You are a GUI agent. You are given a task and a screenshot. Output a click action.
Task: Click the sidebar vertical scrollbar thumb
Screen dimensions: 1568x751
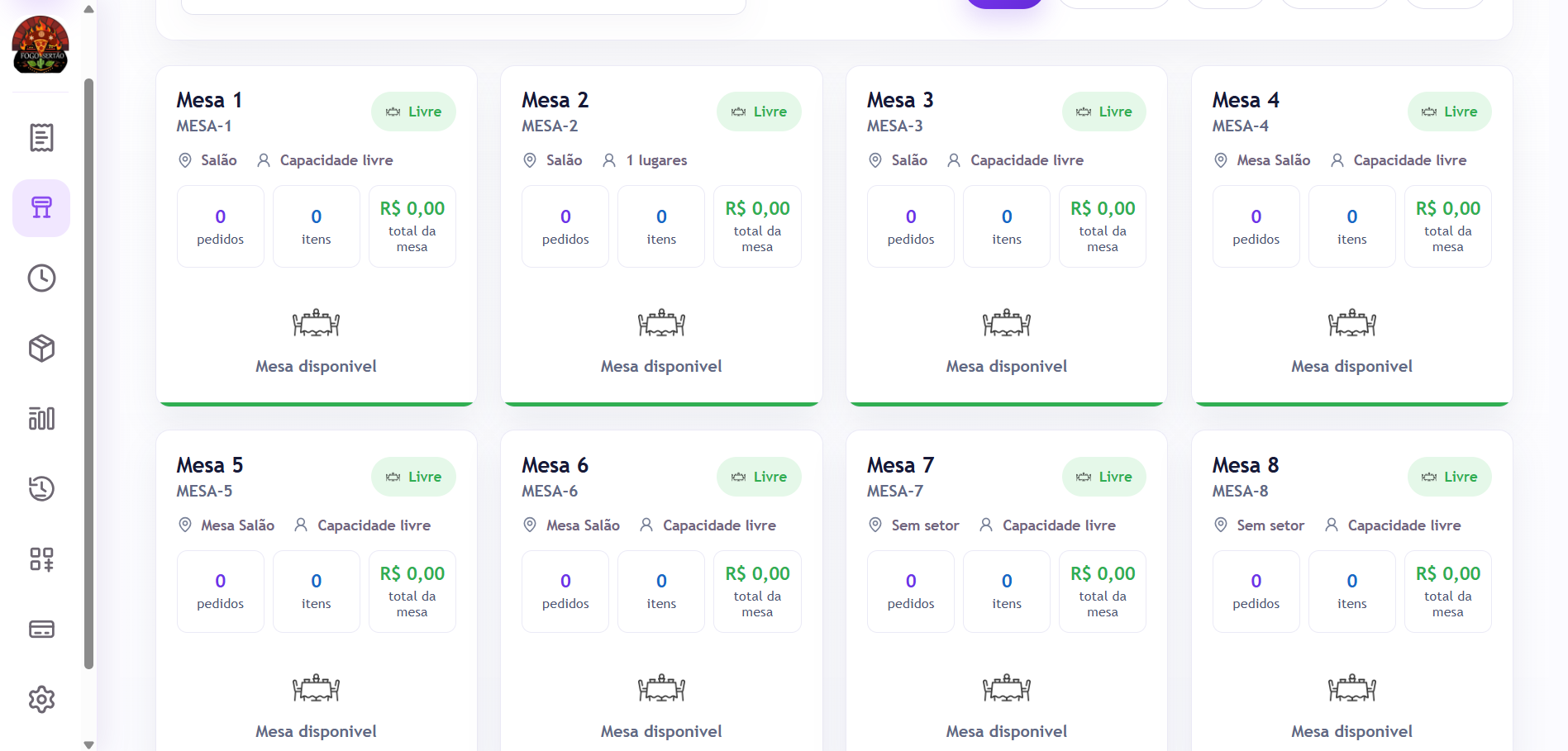click(x=88, y=373)
